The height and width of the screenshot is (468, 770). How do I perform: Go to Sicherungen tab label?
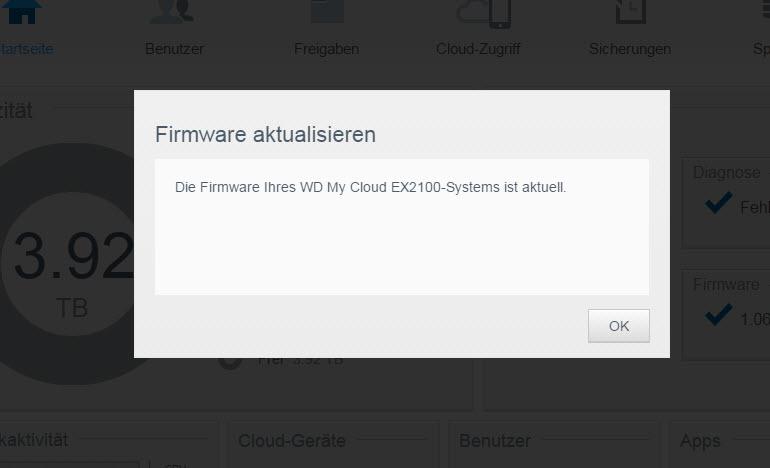[x=630, y=49]
